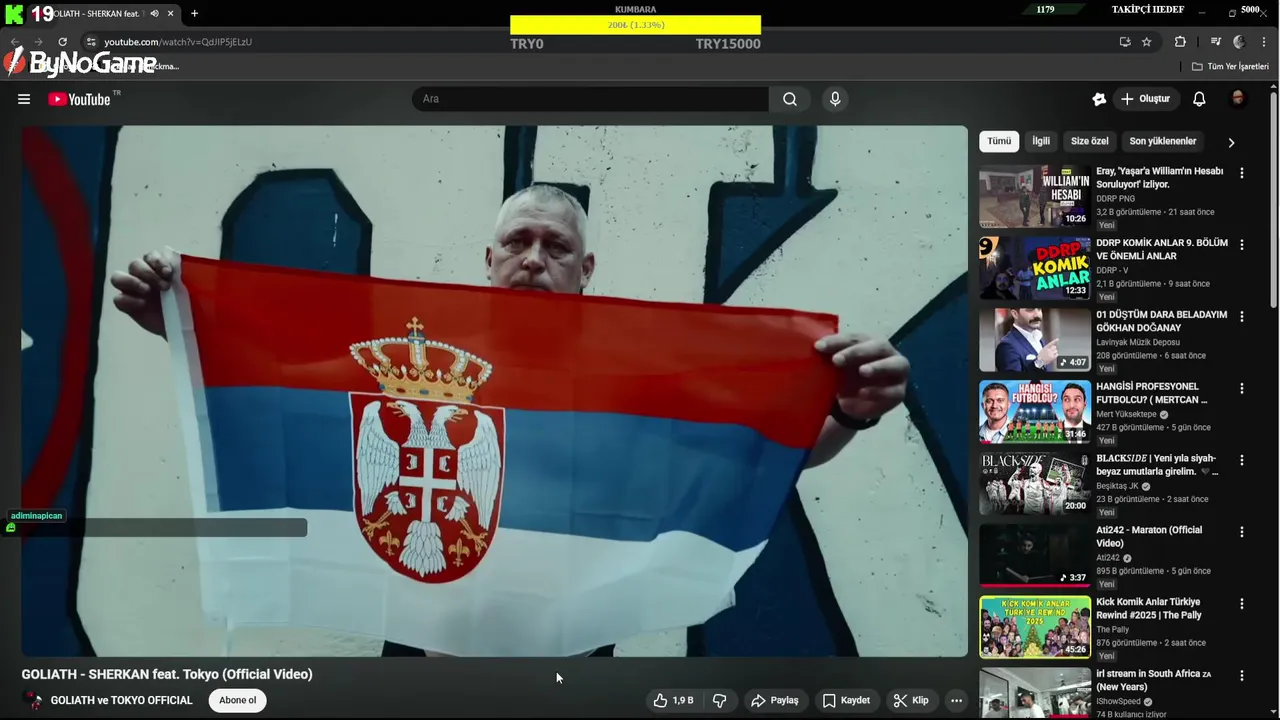Go forward in browser history

coord(38,42)
